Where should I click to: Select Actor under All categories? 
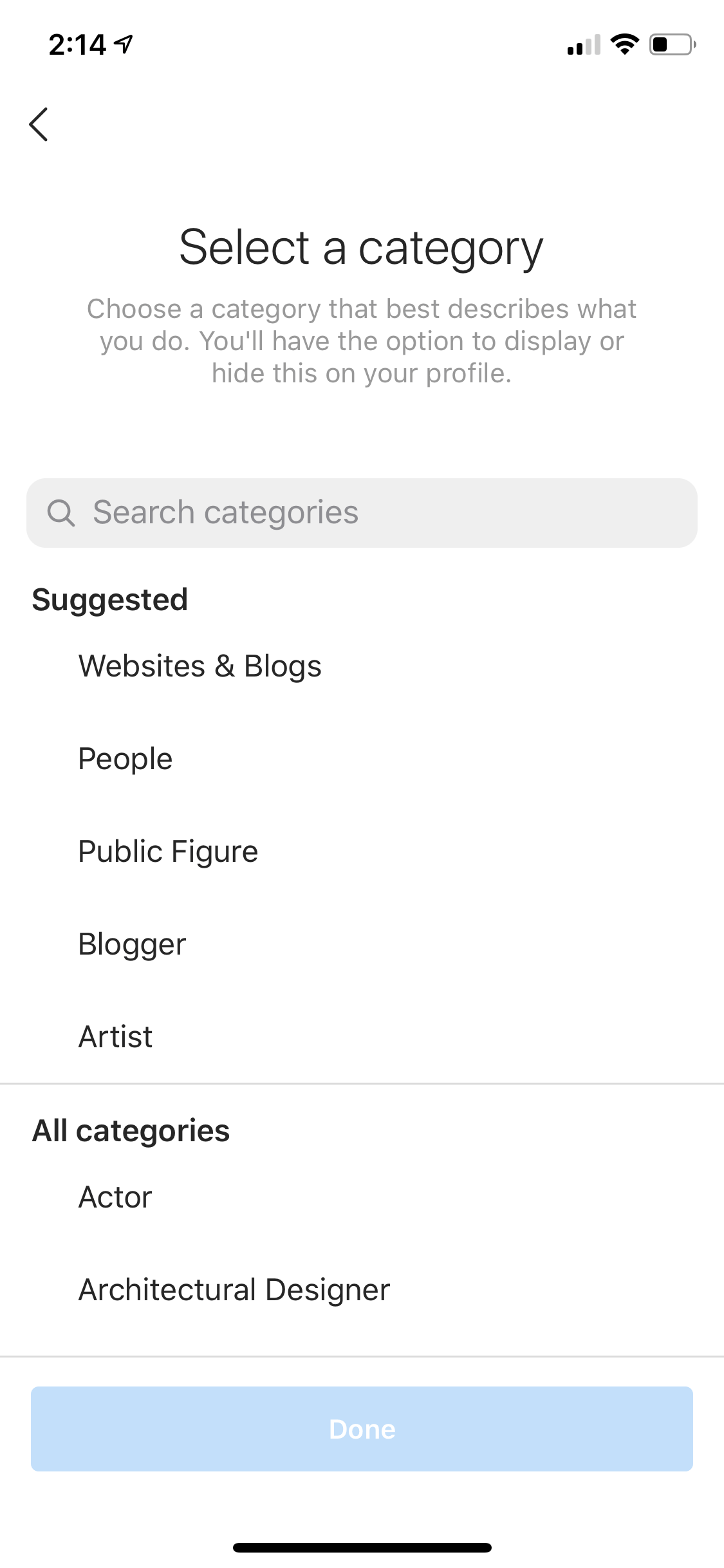pyautogui.click(x=115, y=1197)
